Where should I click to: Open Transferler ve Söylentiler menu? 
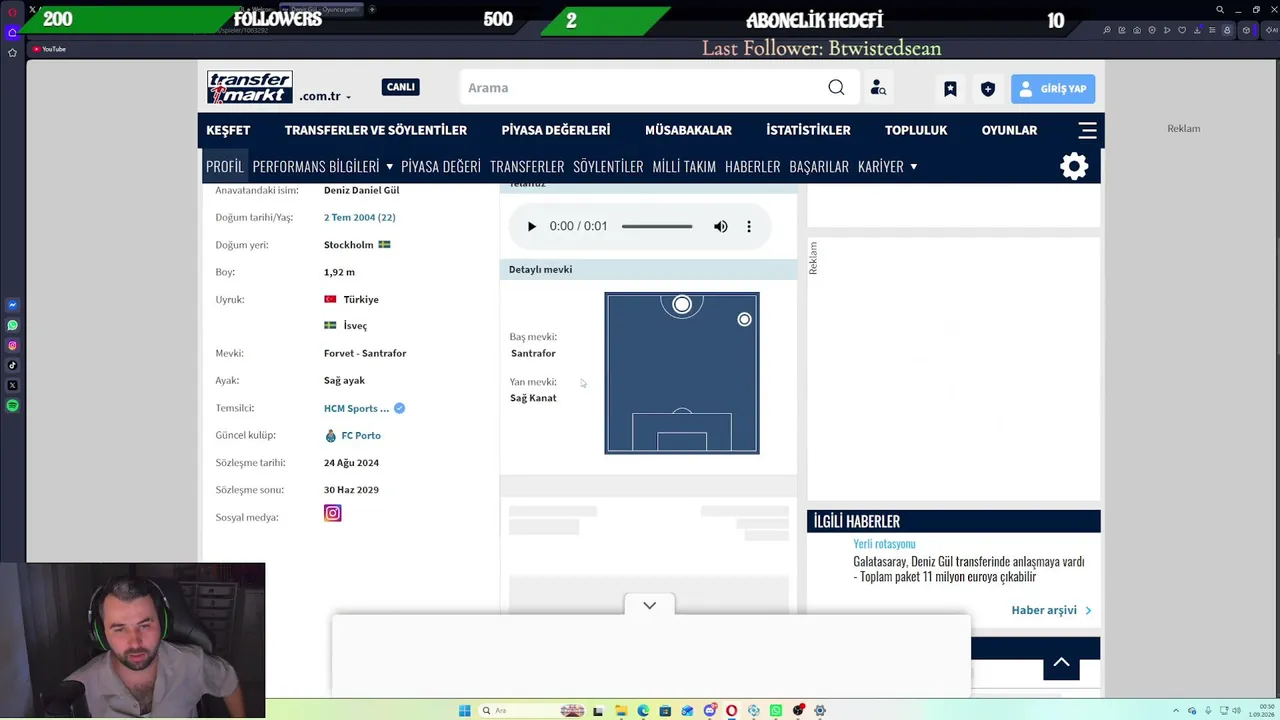click(376, 130)
